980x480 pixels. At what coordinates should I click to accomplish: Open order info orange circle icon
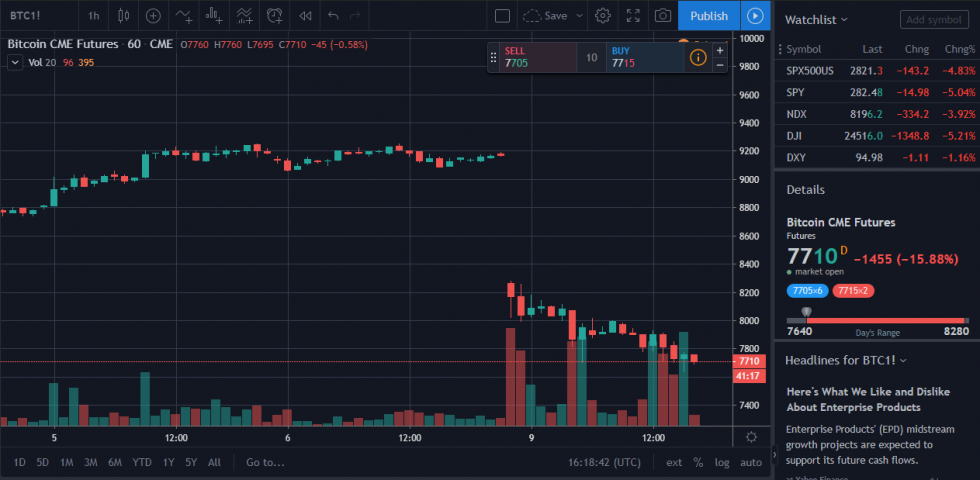pos(698,58)
